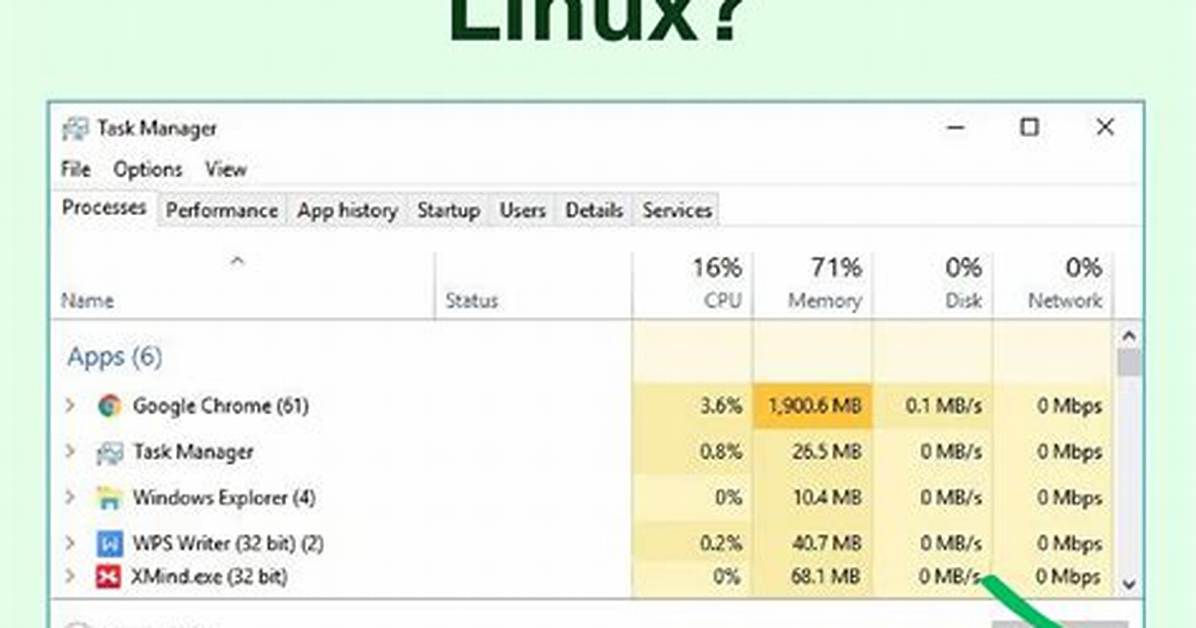
Task: Expand the Windows Explorer (4) row
Action: point(70,498)
